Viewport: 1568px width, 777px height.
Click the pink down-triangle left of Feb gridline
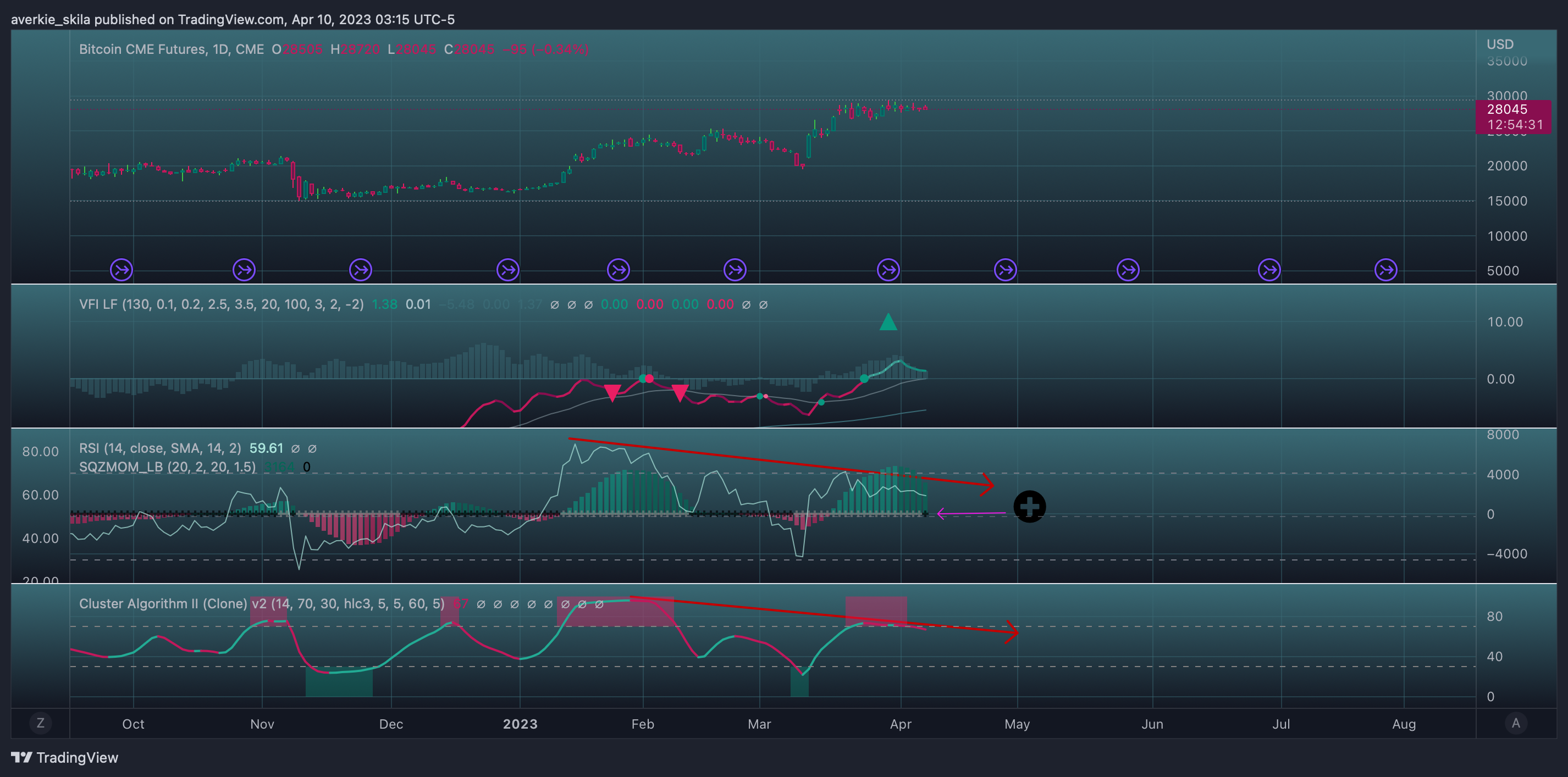coord(612,393)
